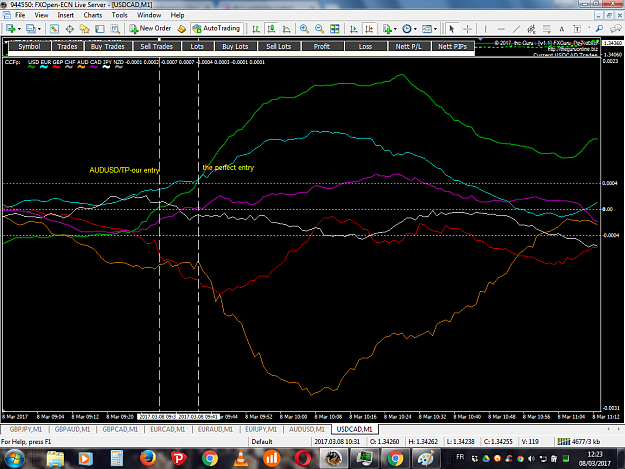Open the Profiles dropdown arrow
Image resolution: width=625 pixels, height=469 pixels.
coord(39,29)
